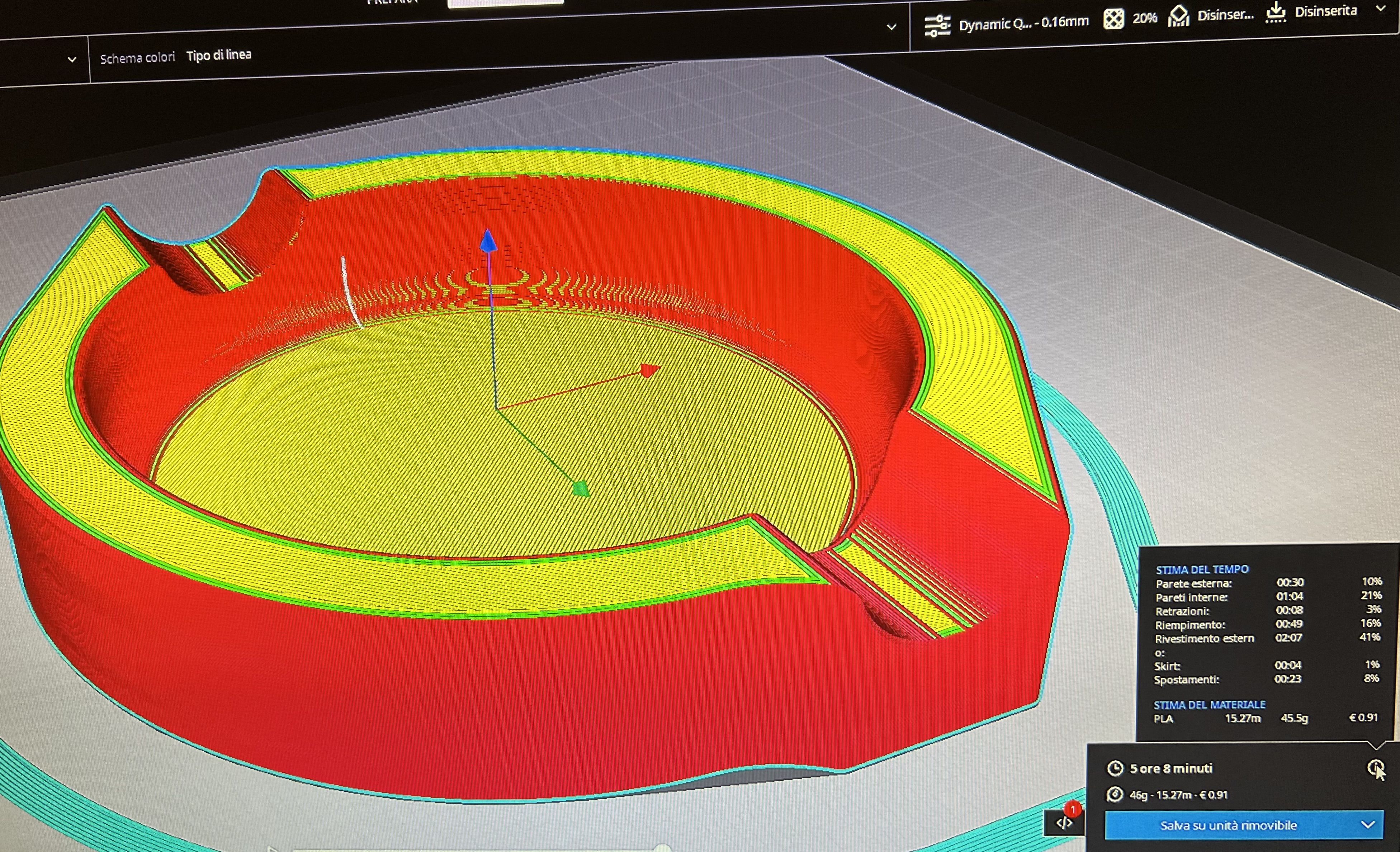
Task: Click the material spool icon near 46g
Action: click(1114, 794)
